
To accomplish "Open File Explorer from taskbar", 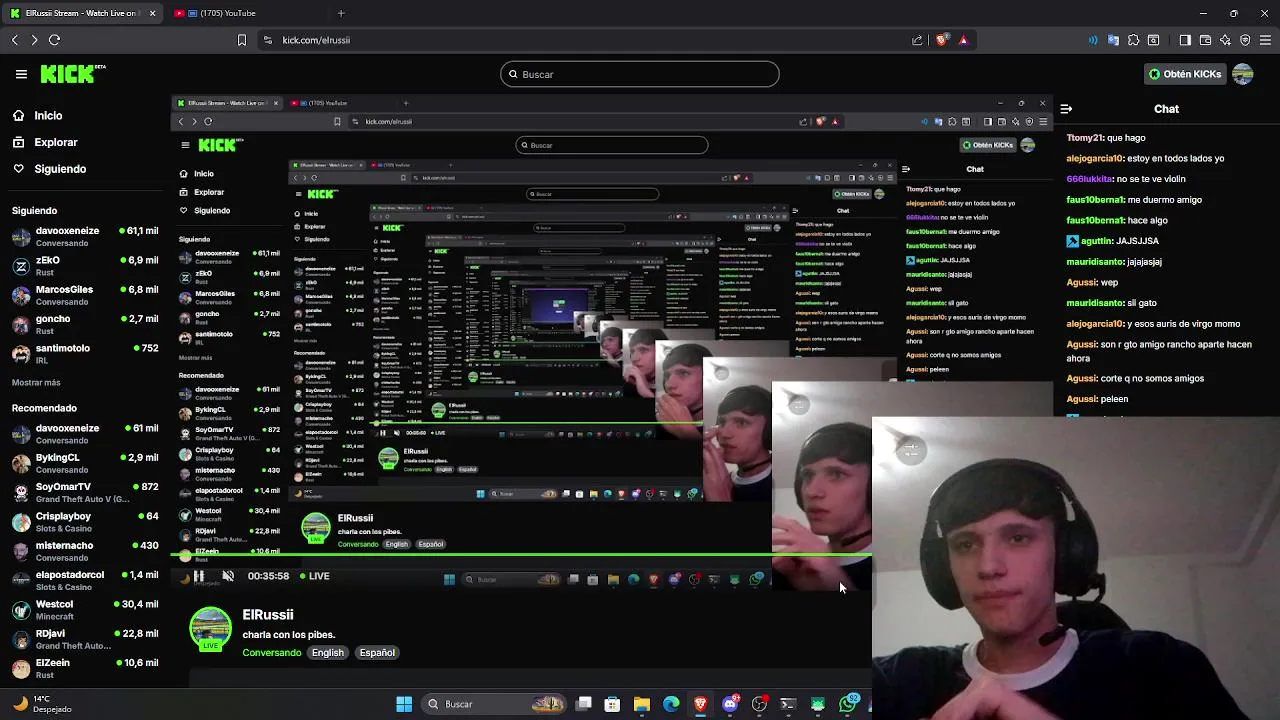I will tap(642, 704).
